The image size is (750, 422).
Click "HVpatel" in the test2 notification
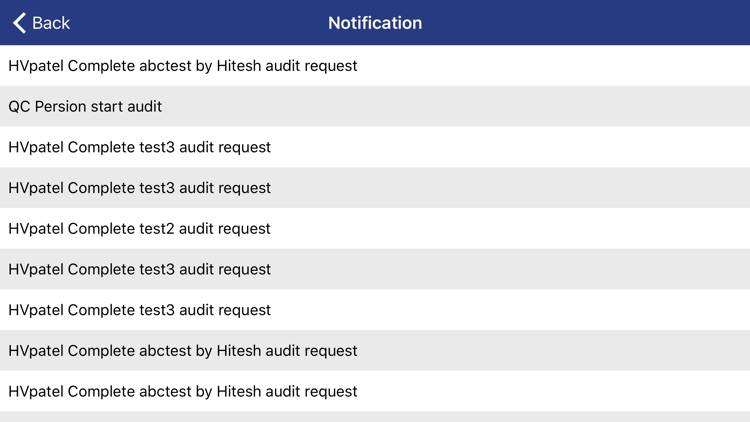click(x=36, y=229)
